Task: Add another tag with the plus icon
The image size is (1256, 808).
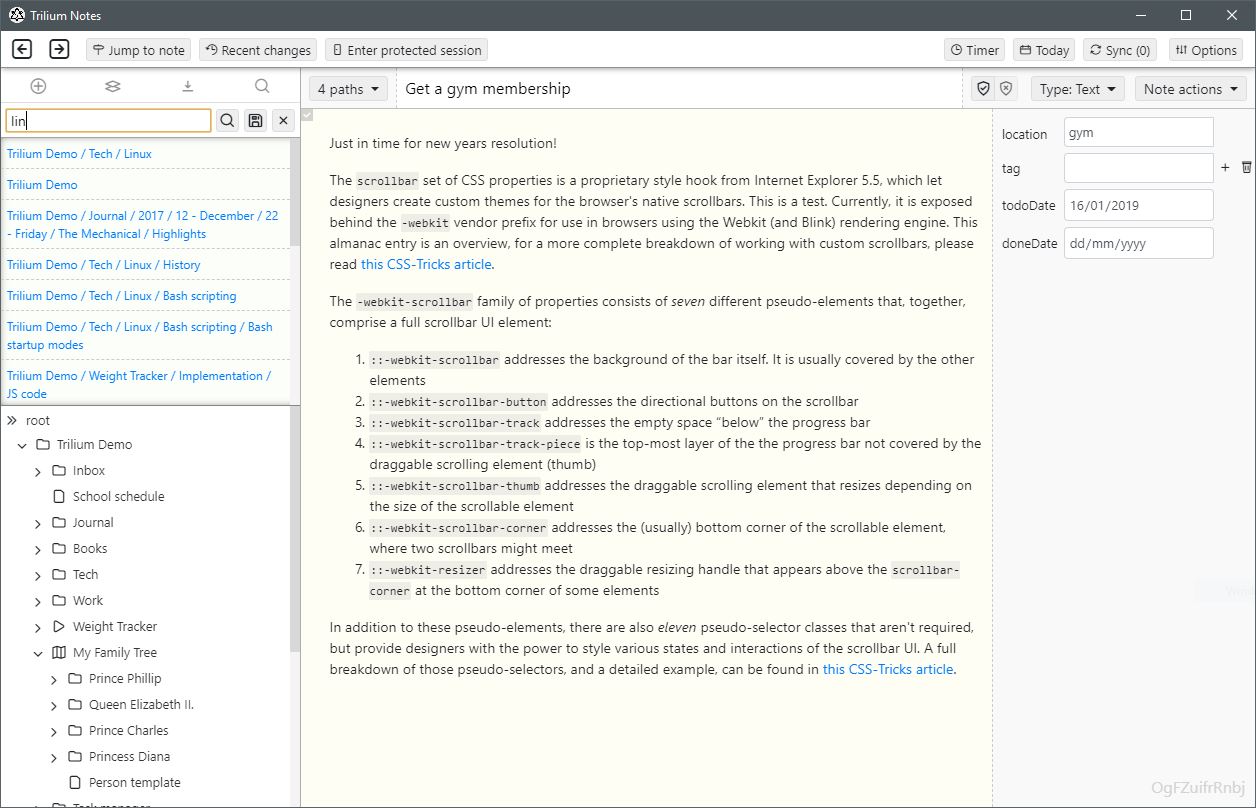Action: coord(1225,168)
